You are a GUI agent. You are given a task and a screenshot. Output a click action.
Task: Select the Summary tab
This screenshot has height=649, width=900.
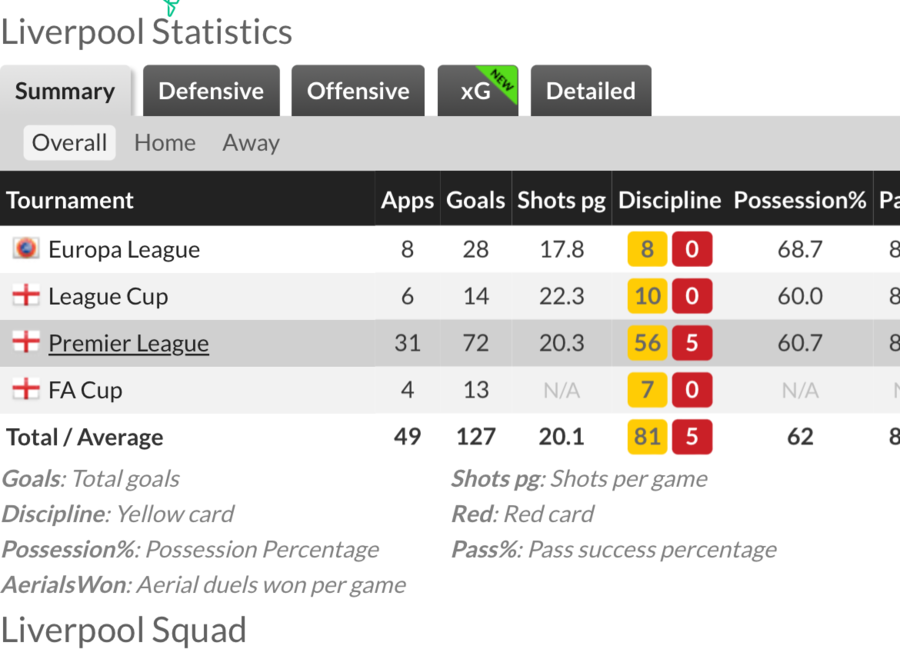65,91
